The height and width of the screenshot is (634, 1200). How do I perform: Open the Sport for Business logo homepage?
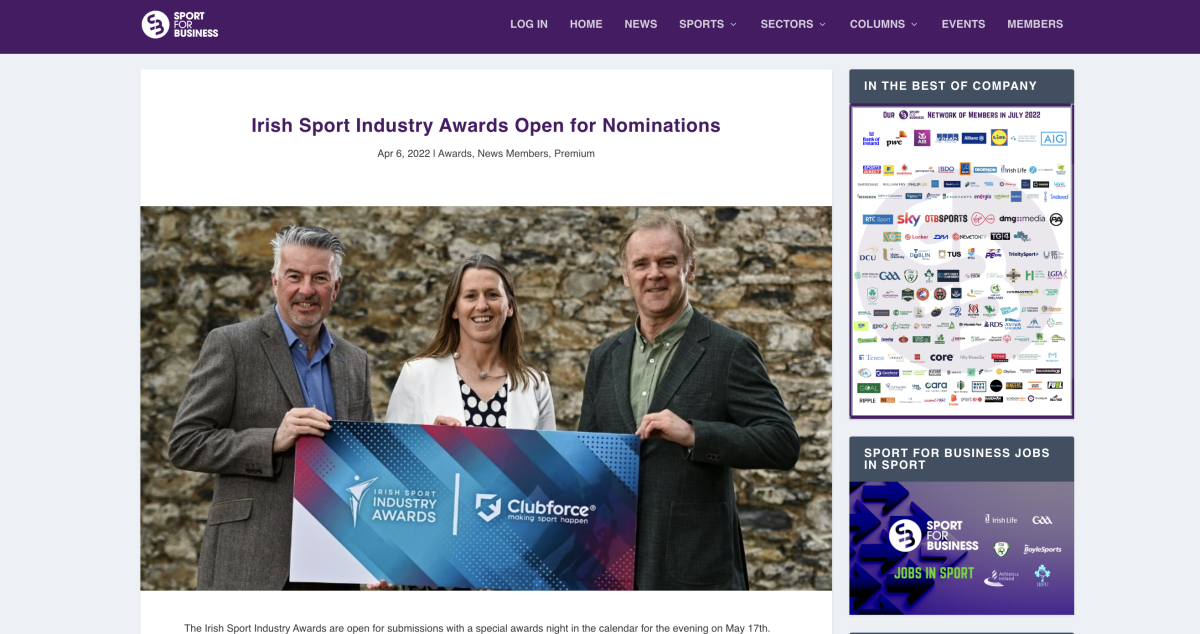(x=180, y=24)
